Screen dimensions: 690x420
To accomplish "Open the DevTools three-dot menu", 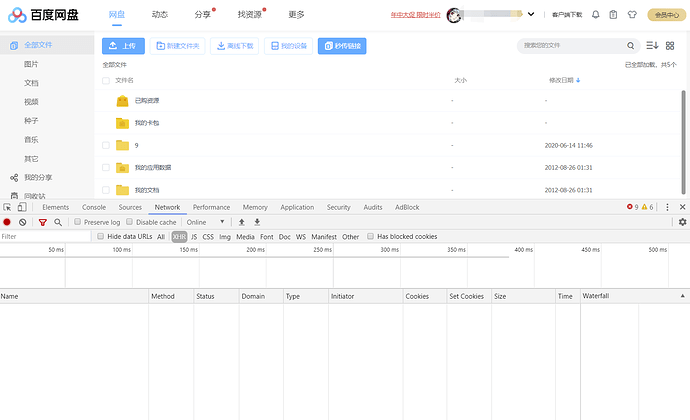I will click(667, 207).
